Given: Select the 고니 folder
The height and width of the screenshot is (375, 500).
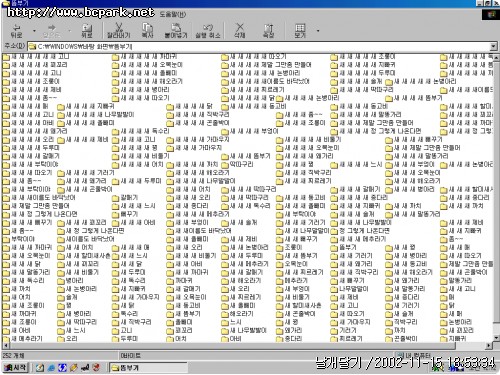Looking at the screenshot, I should pyautogui.click(x=122, y=330).
